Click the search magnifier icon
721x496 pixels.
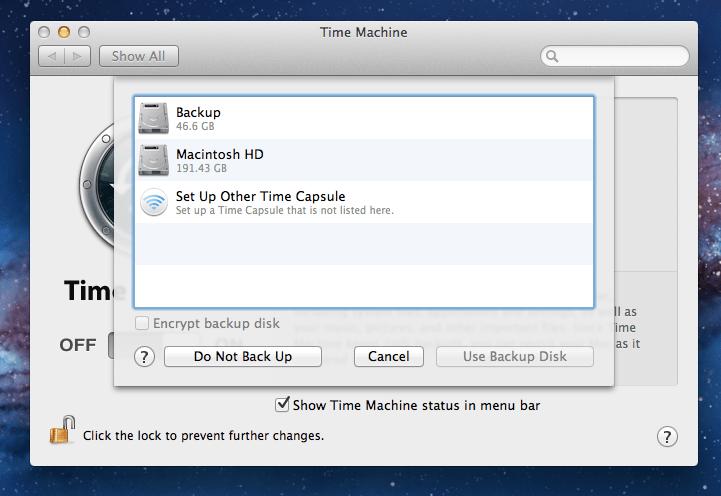tap(552, 56)
